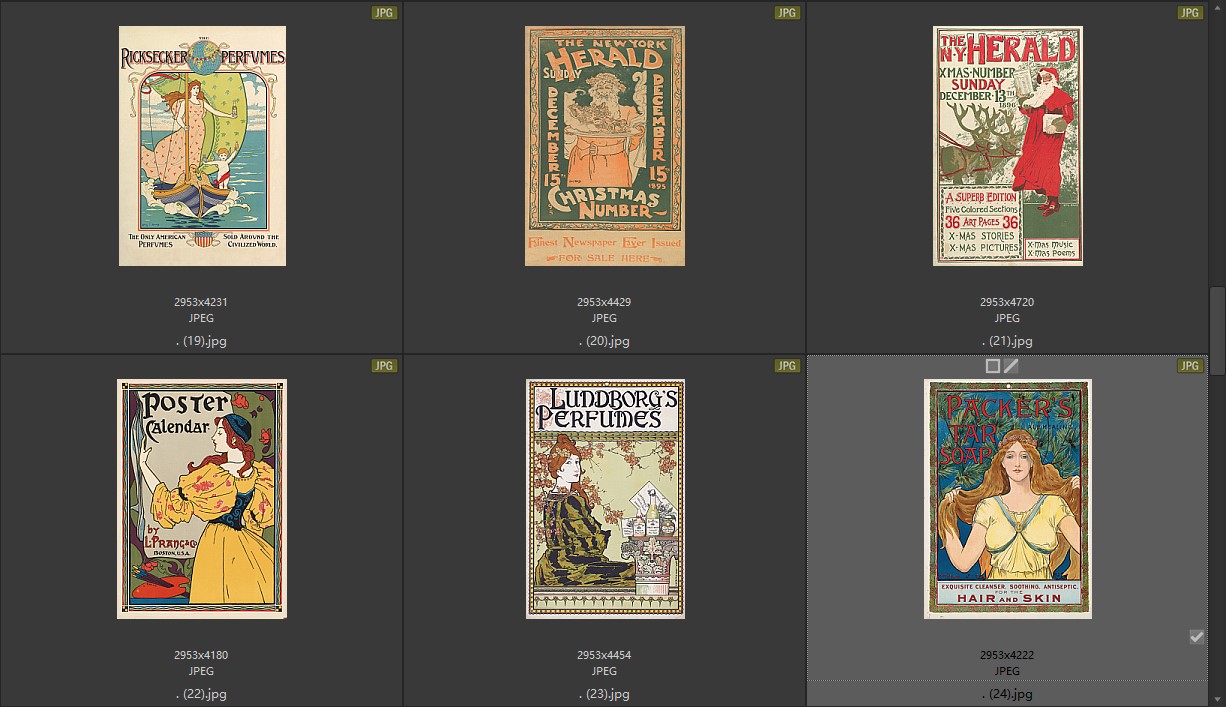
Task: Select the Lundborg's Perfumes poster thumbnail
Action: 605,499
